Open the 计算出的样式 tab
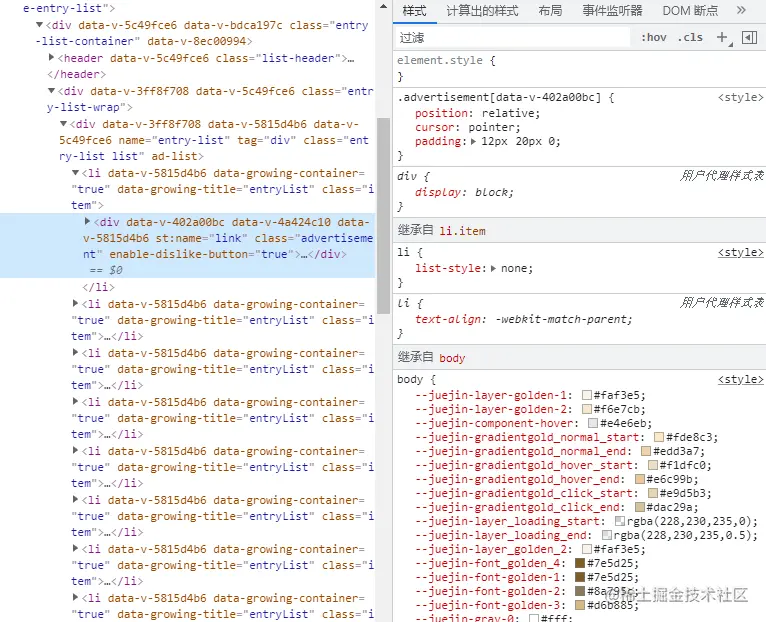 pos(482,11)
